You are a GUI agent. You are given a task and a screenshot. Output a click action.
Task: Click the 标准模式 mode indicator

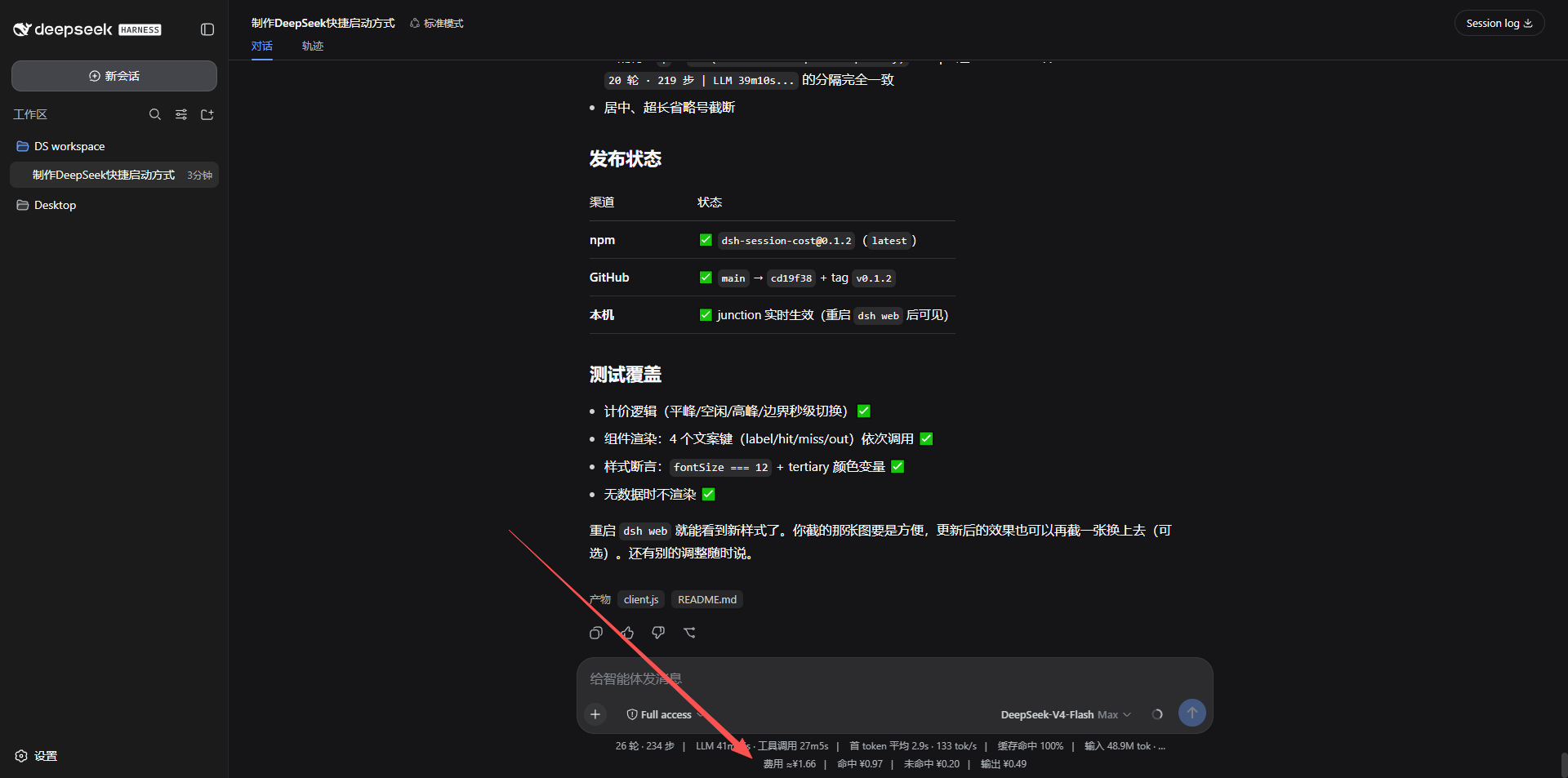coord(437,24)
